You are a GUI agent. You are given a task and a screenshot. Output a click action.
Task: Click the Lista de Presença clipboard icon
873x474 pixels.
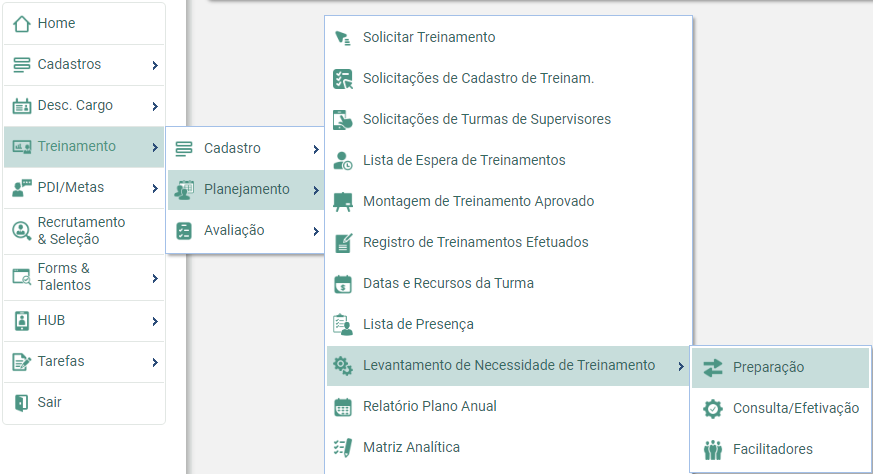coord(343,324)
